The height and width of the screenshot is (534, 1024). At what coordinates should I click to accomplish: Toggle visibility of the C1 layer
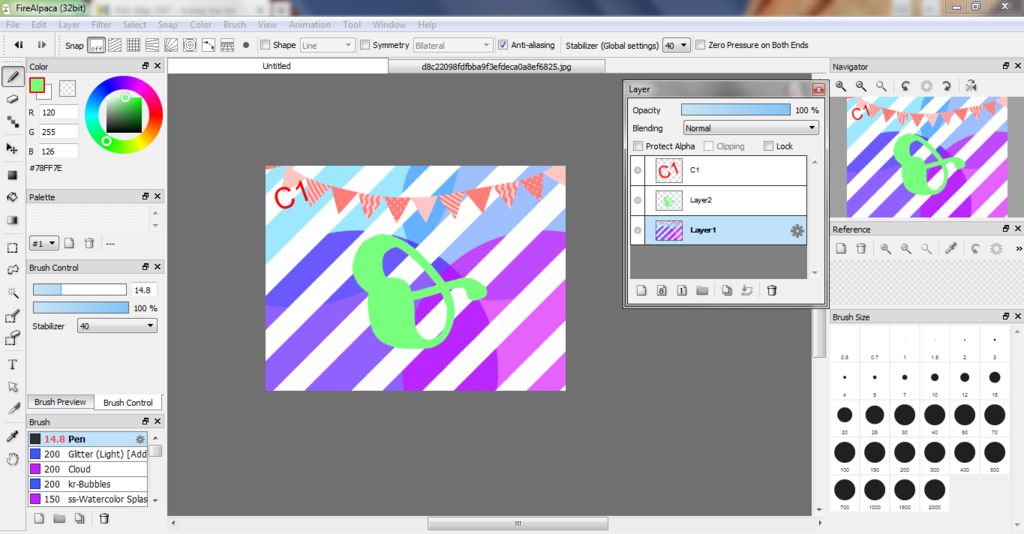[637, 170]
